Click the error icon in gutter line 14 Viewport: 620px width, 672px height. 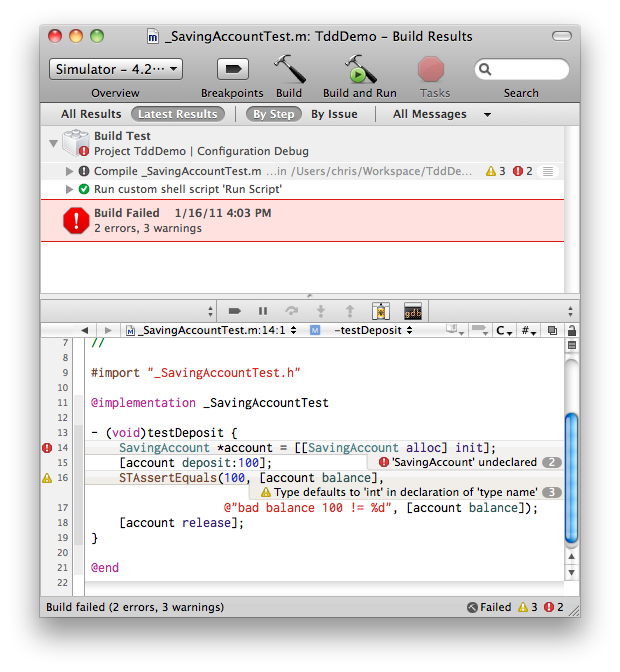coord(47,449)
